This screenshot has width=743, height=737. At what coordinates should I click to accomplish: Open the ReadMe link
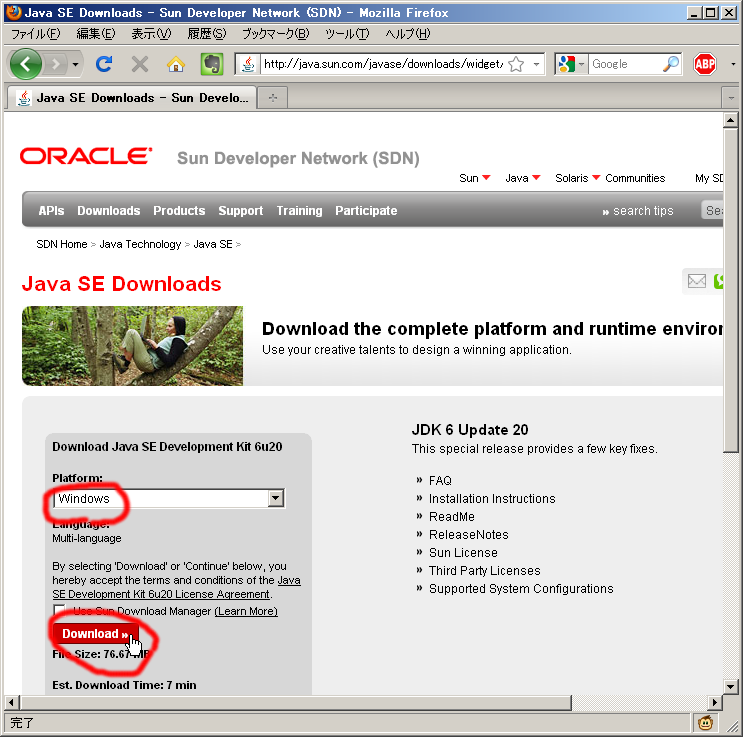(x=452, y=517)
